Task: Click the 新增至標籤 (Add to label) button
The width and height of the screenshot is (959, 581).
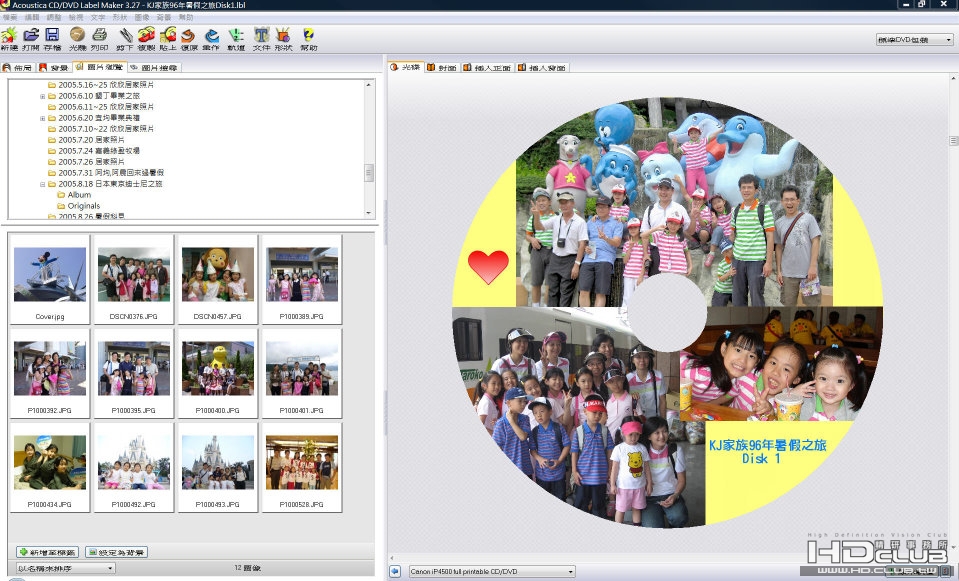Action: [x=48, y=552]
